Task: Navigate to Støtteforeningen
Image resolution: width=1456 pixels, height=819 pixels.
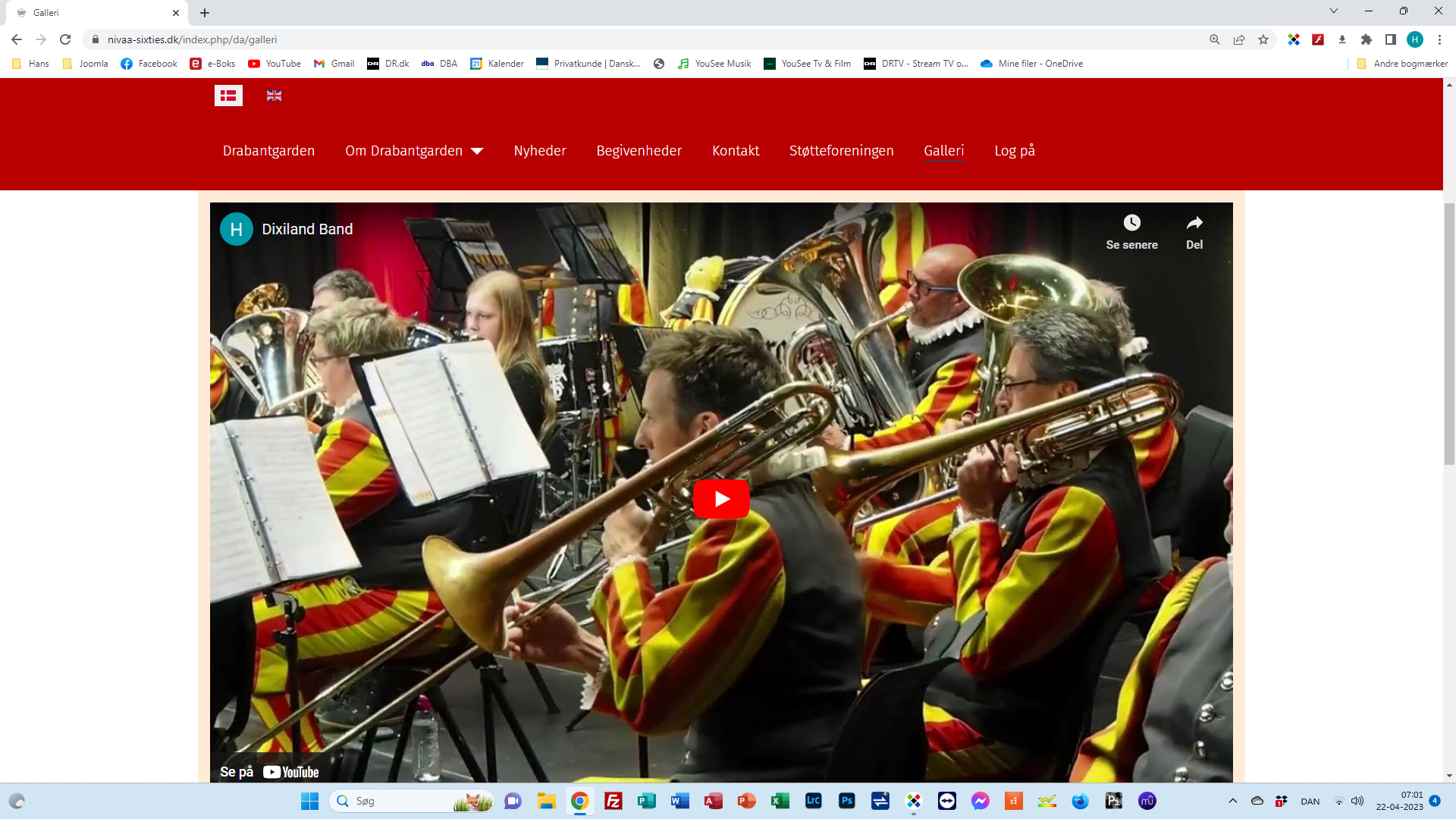Action: (x=841, y=151)
